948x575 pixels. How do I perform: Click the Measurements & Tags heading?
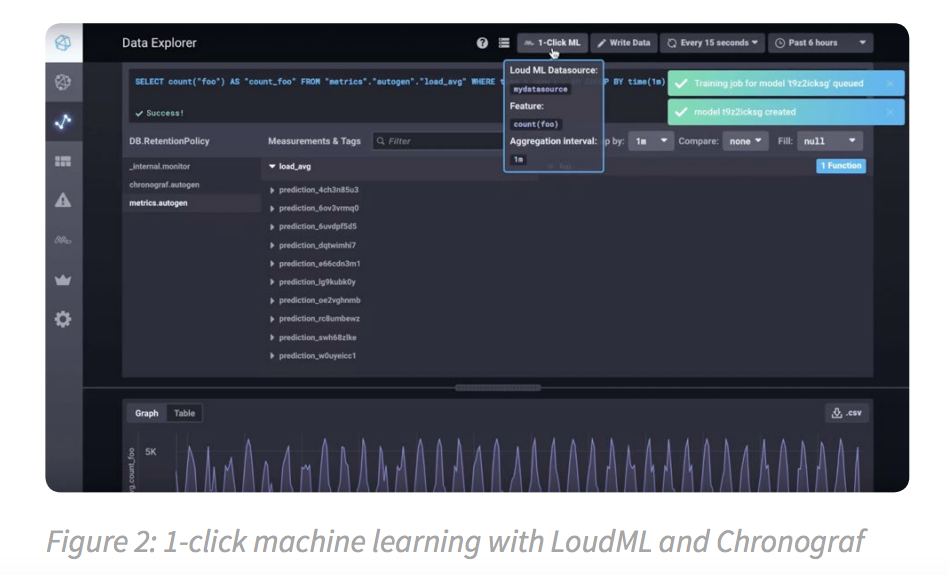pyautogui.click(x=314, y=141)
